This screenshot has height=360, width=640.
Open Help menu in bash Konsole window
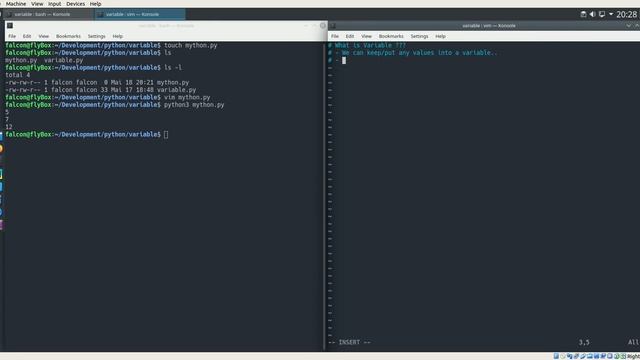tap(118, 36)
